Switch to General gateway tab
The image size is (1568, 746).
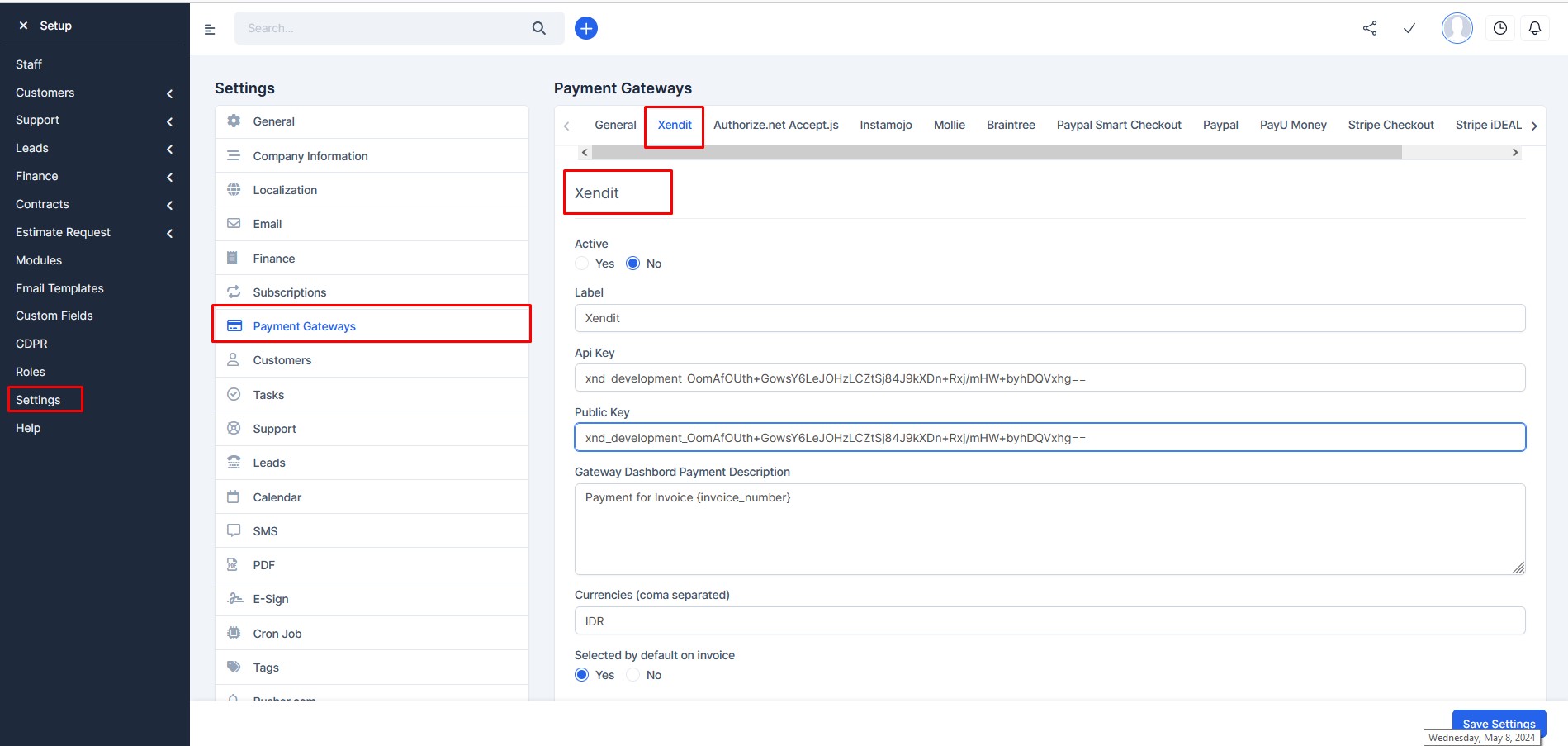click(x=615, y=125)
